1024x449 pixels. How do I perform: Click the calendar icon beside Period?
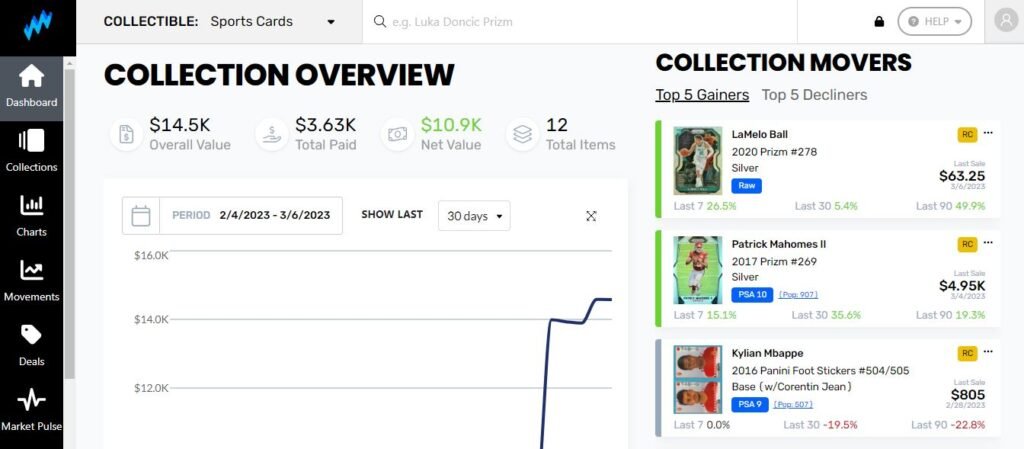click(x=141, y=215)
